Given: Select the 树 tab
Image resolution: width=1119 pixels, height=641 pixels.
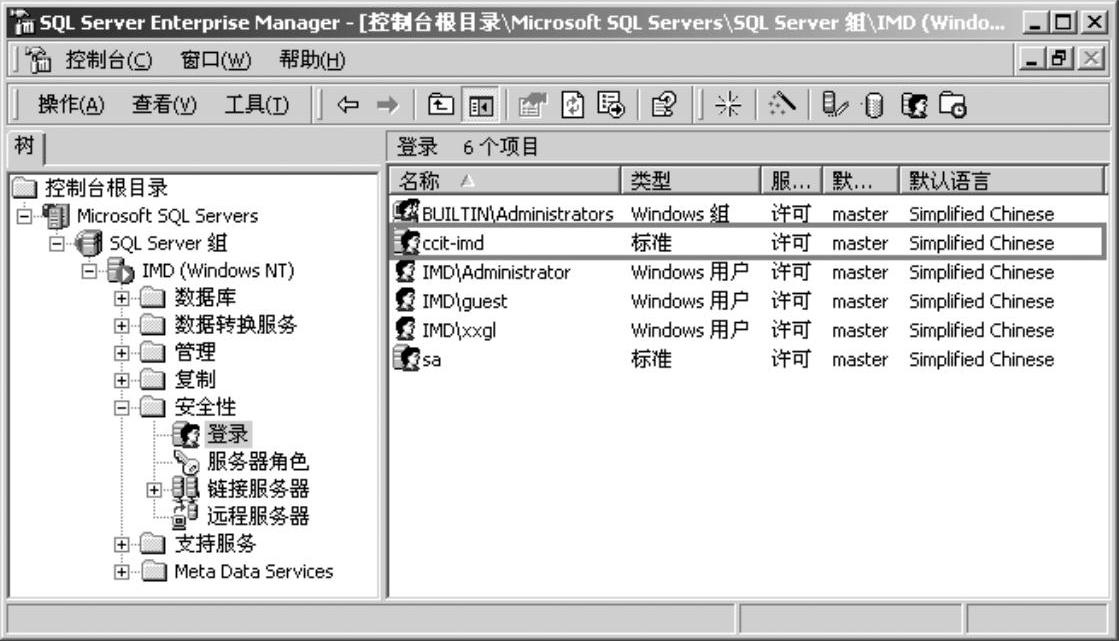Looking at the screenshot, I should click(x=25, y=146).
